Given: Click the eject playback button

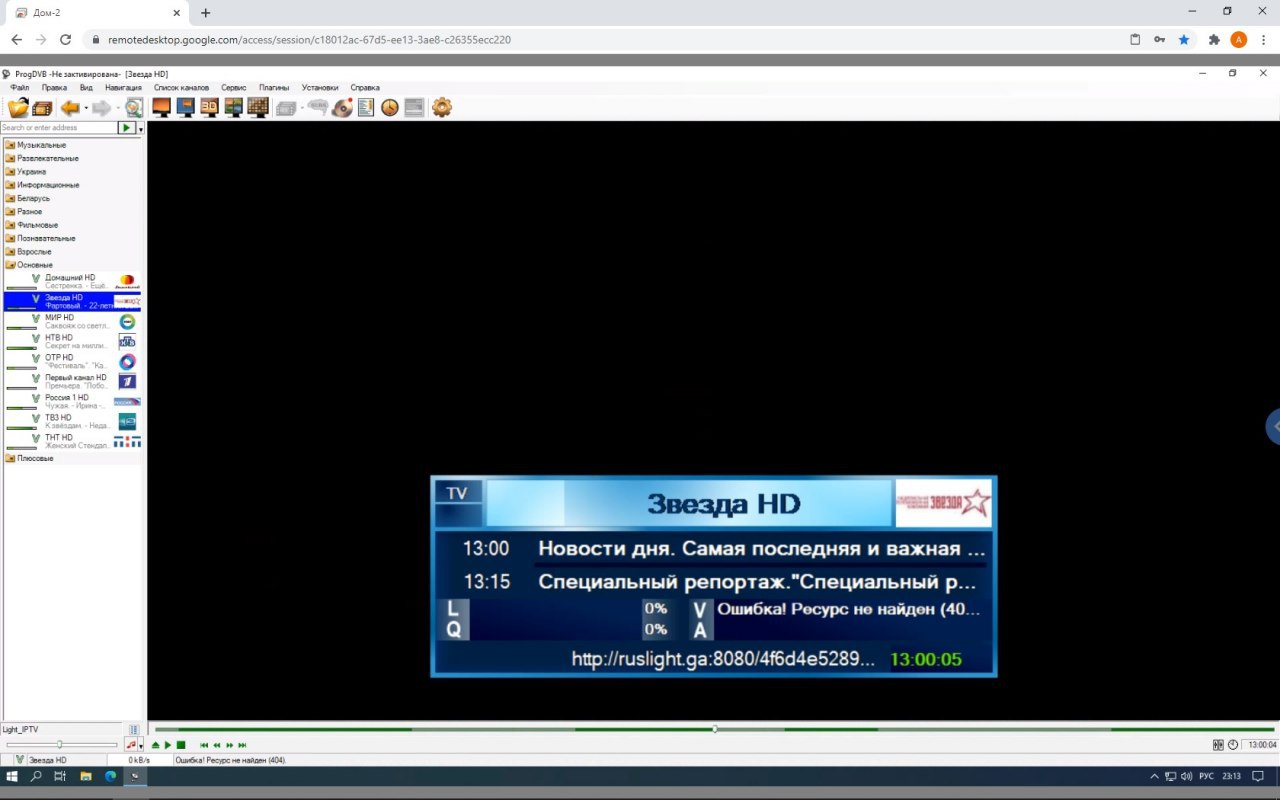Looking at the screenshot, I should coord(156,745).
